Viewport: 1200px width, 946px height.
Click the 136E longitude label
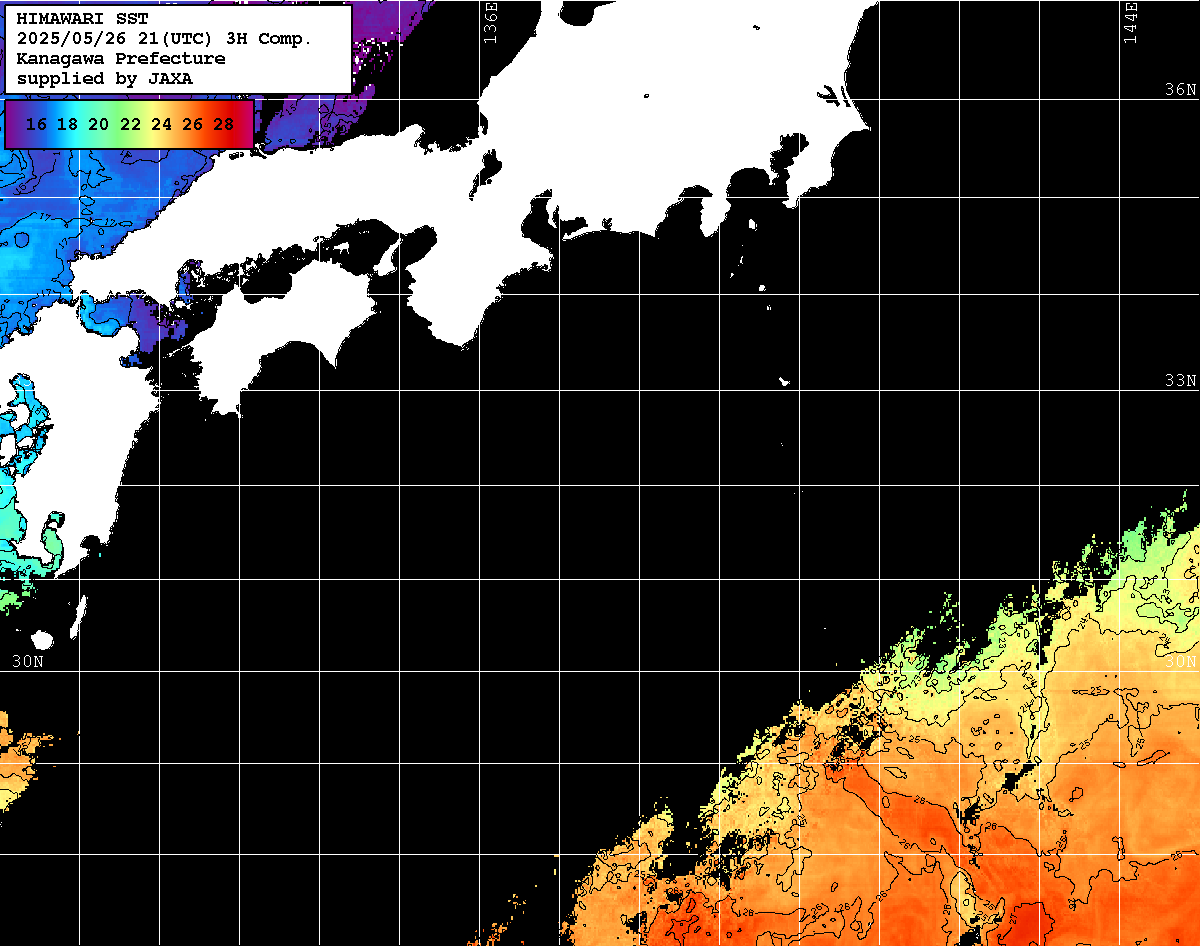490,23
